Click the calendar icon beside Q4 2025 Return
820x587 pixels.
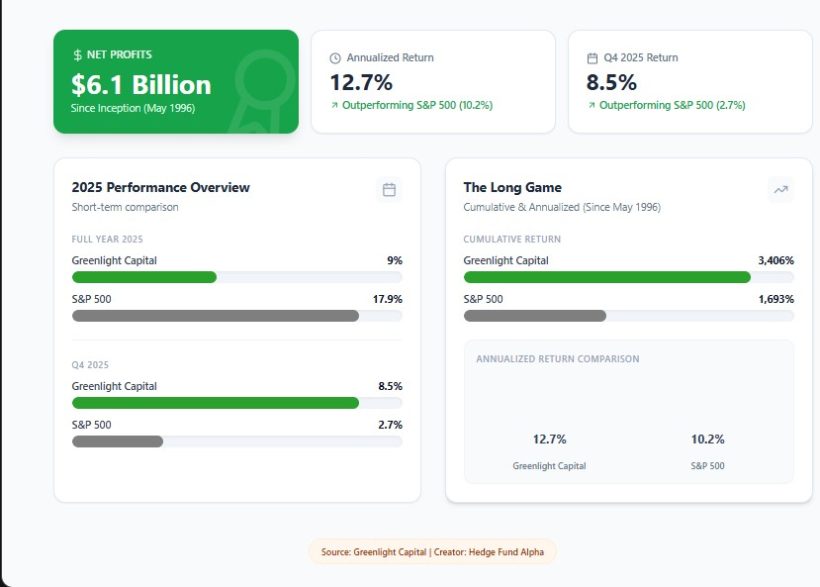593,58
